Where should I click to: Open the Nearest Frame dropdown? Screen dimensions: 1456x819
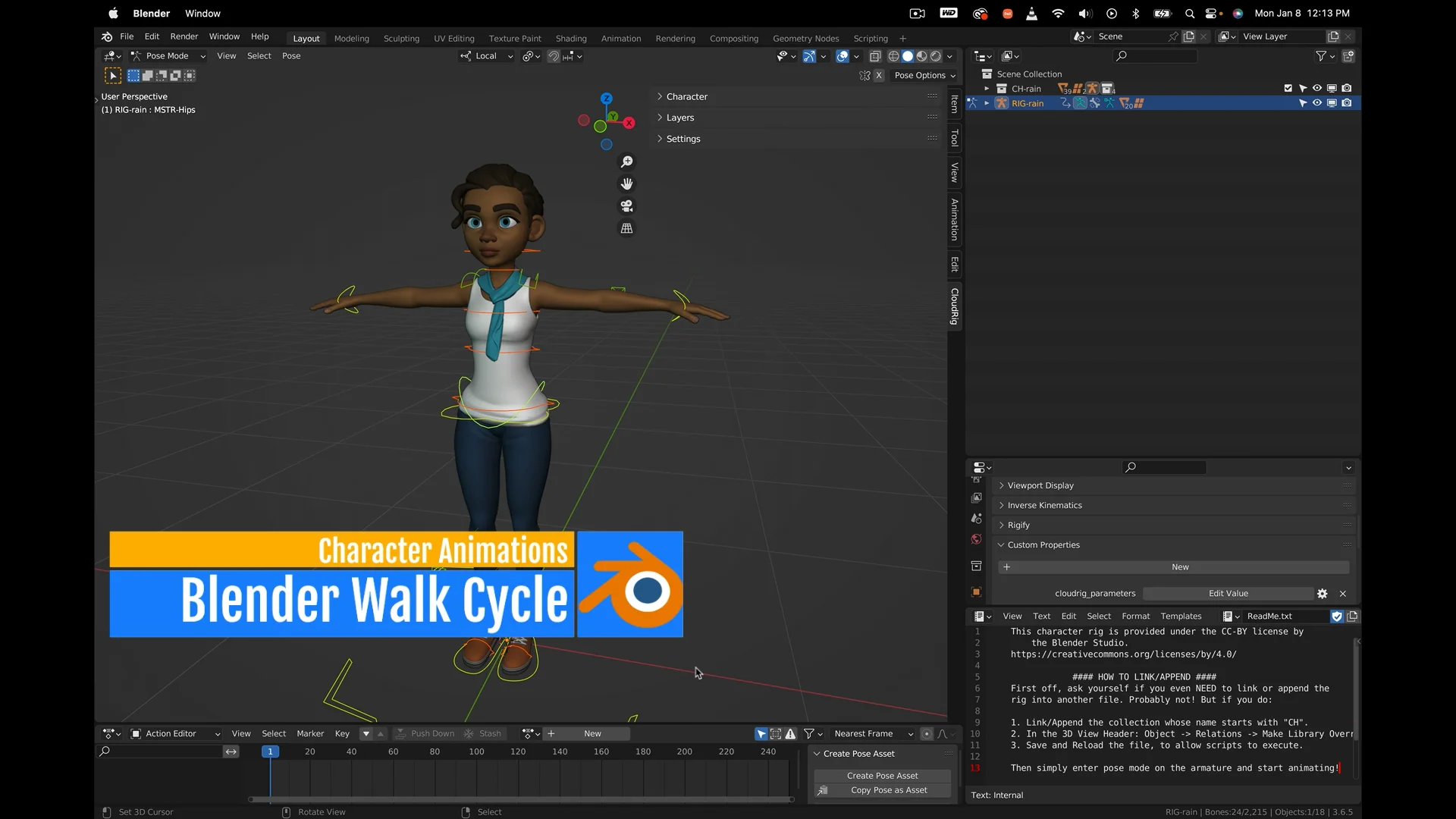coord(874,734)
